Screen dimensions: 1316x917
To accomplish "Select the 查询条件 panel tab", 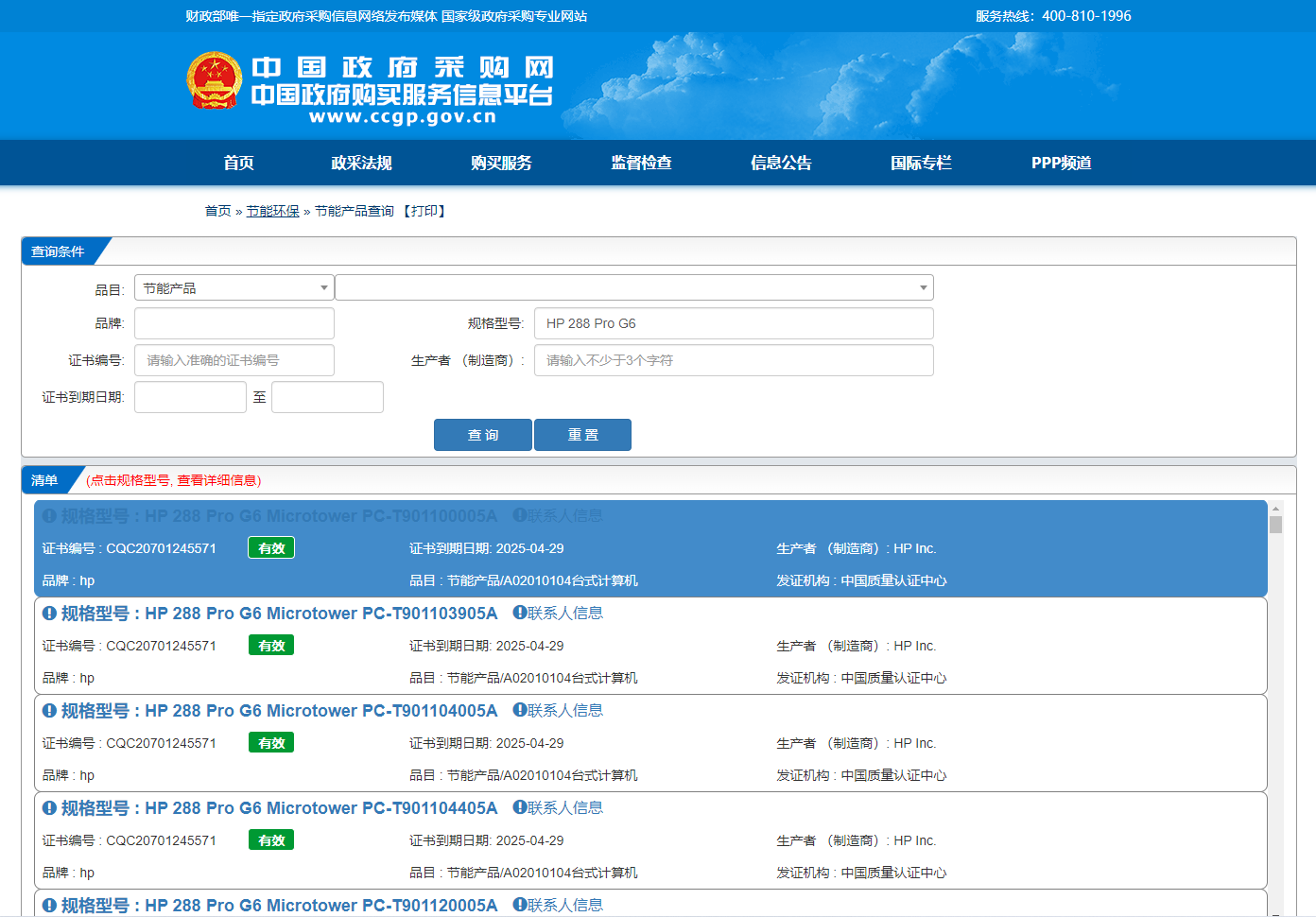I will (x=59, y=251).
